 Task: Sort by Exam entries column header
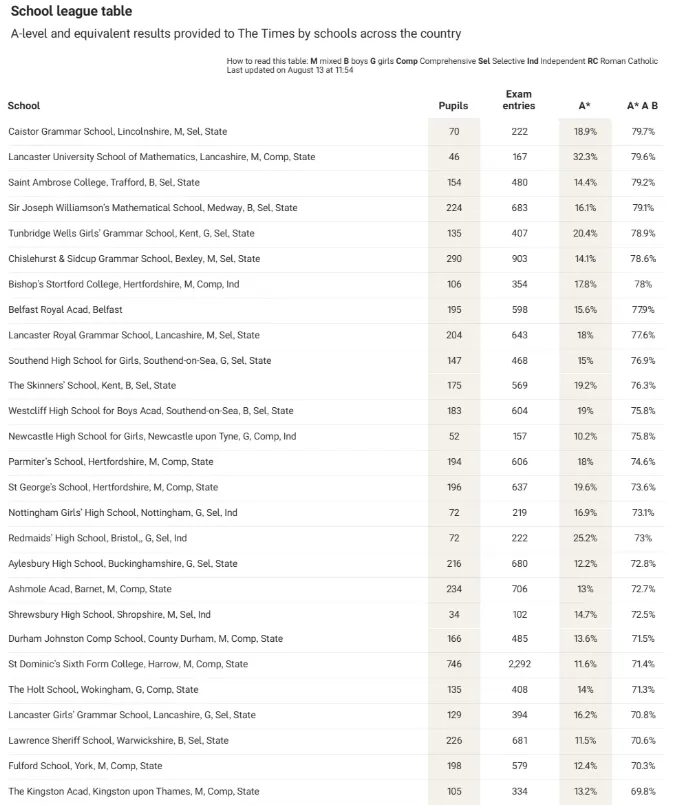519,100
